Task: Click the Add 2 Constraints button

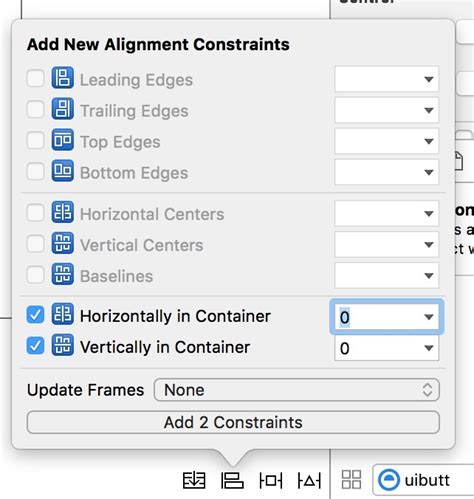Action: click(x=233, y=422)
